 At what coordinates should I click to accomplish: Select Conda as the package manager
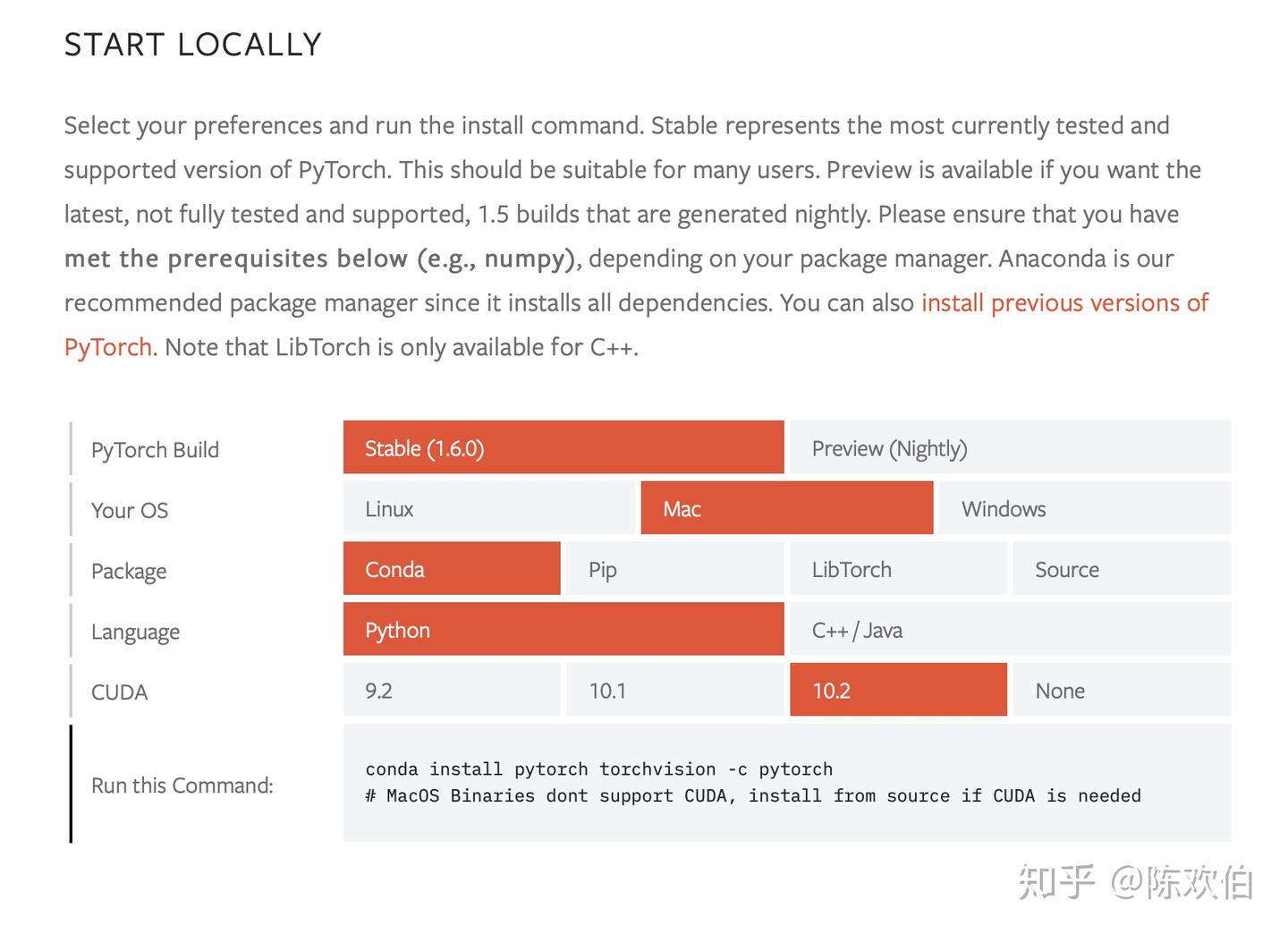451,569
